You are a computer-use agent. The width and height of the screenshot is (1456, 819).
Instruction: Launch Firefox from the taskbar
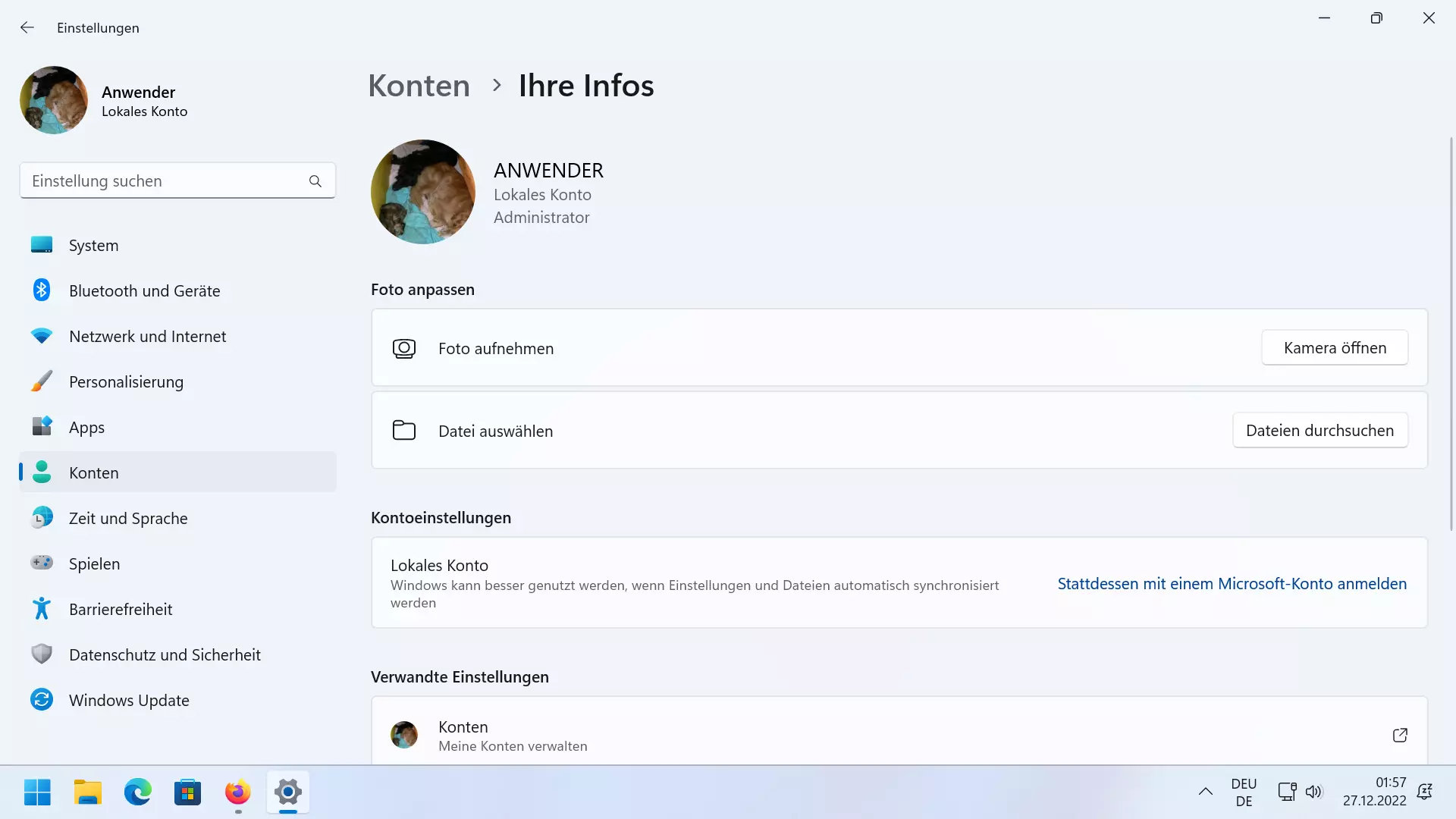coord(238,792)
